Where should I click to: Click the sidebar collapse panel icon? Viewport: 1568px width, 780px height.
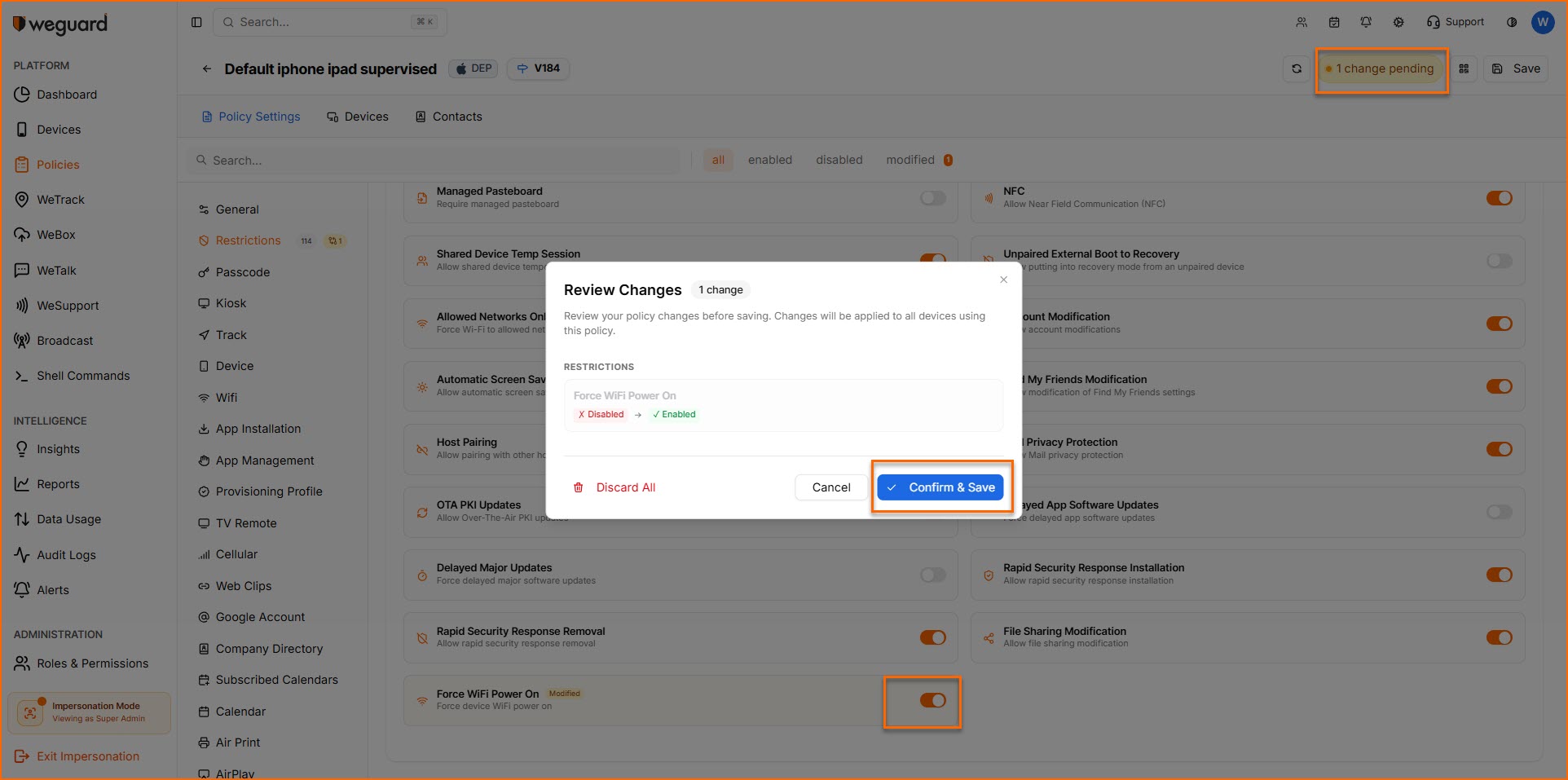pos(196,22)
